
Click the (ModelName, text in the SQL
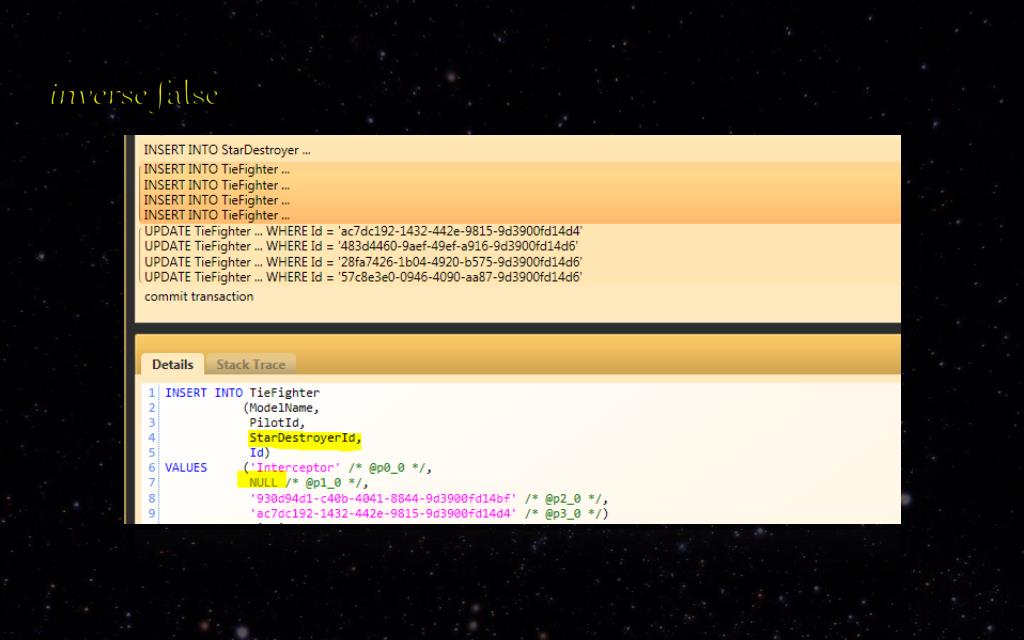tap(281, 408)
